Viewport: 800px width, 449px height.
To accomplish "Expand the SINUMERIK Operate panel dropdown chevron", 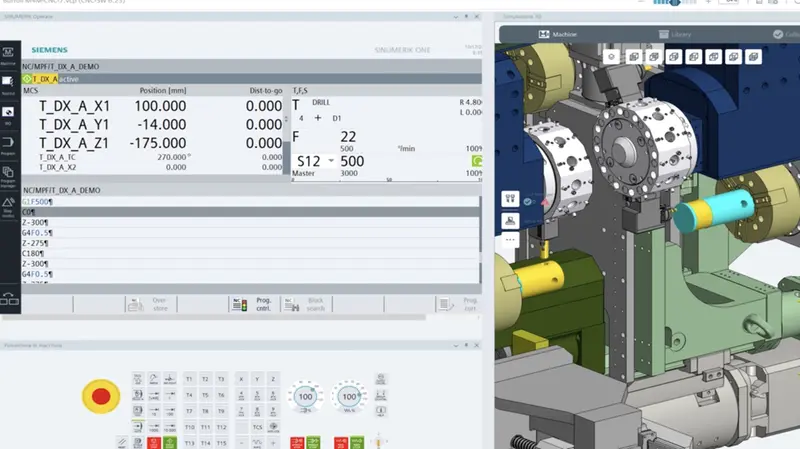I will [456, 17].
